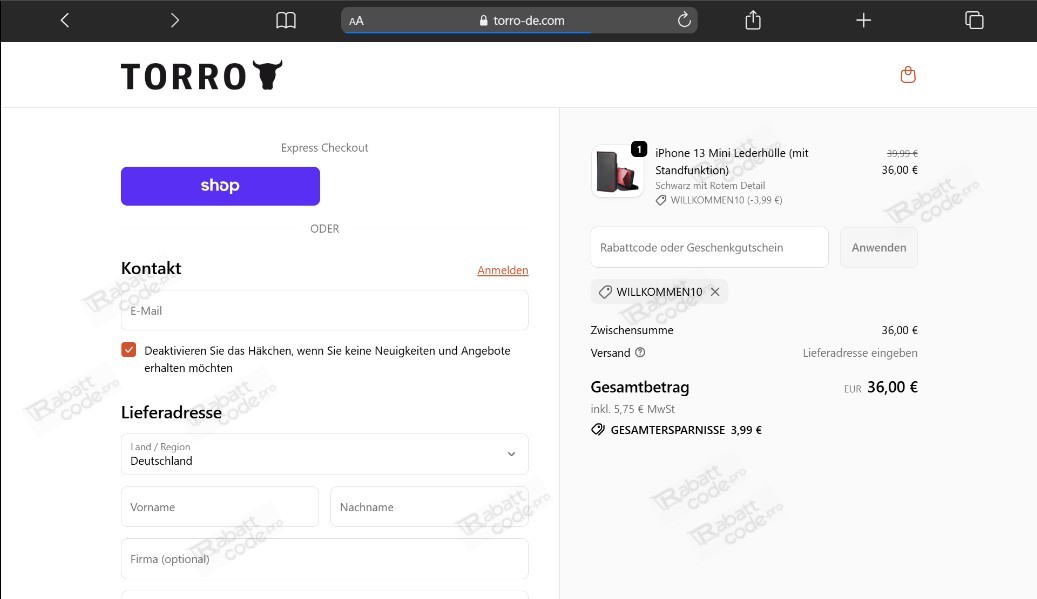Image resolution: width=1037 pixels, height=599 pixels.
Task: Pay with the shop express checkout button
Action: click(x=220, y=186)
